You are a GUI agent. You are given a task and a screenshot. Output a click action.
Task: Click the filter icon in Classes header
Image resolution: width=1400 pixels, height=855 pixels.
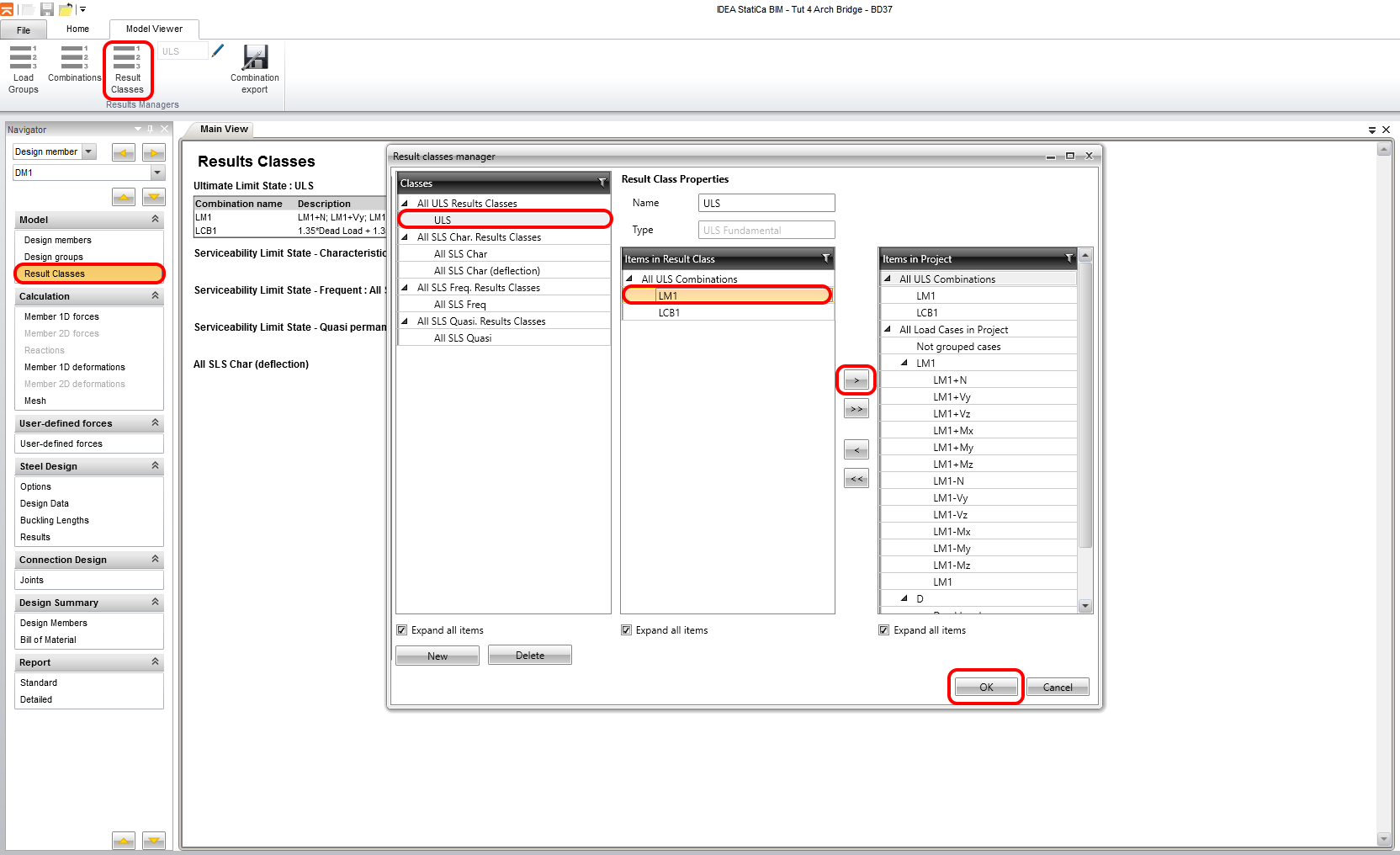tap(602, 183)
